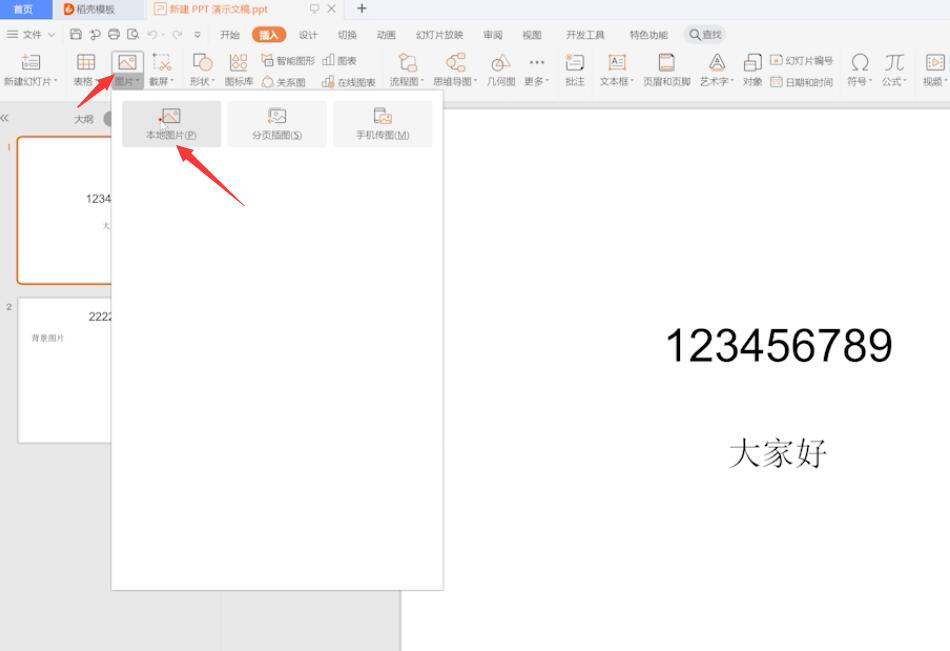
Task: Switch to the 开始 ribbon tab
Action: pos(230,35)
